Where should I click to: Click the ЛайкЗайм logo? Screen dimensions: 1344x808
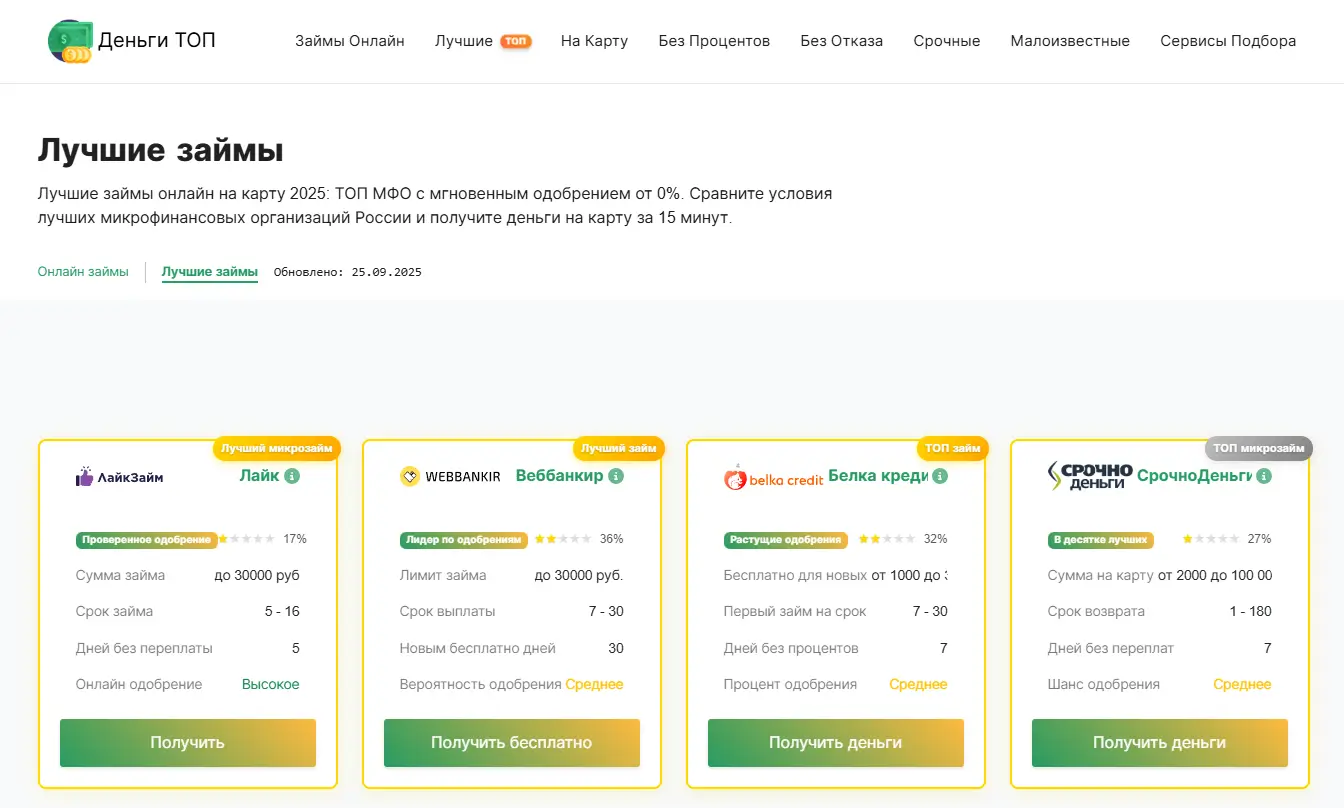pos(120,477)
